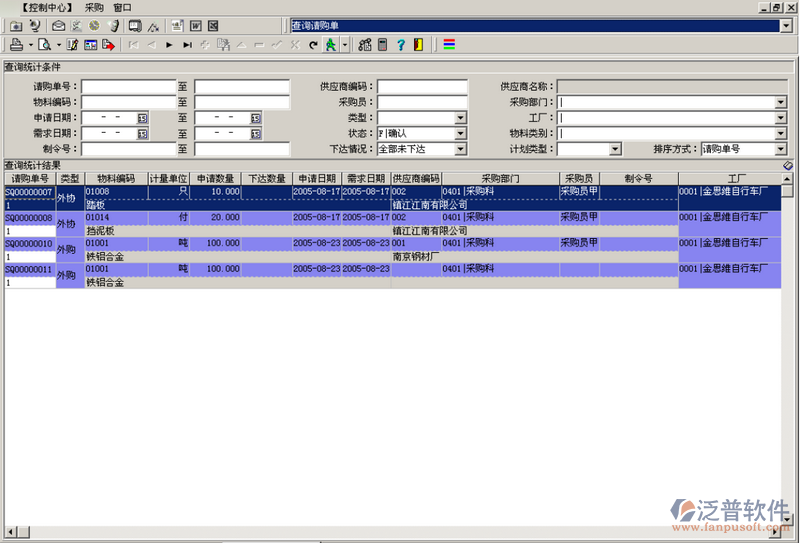Click the green running man query icon
Screen dimensions: 800x543
coord(330,45)
